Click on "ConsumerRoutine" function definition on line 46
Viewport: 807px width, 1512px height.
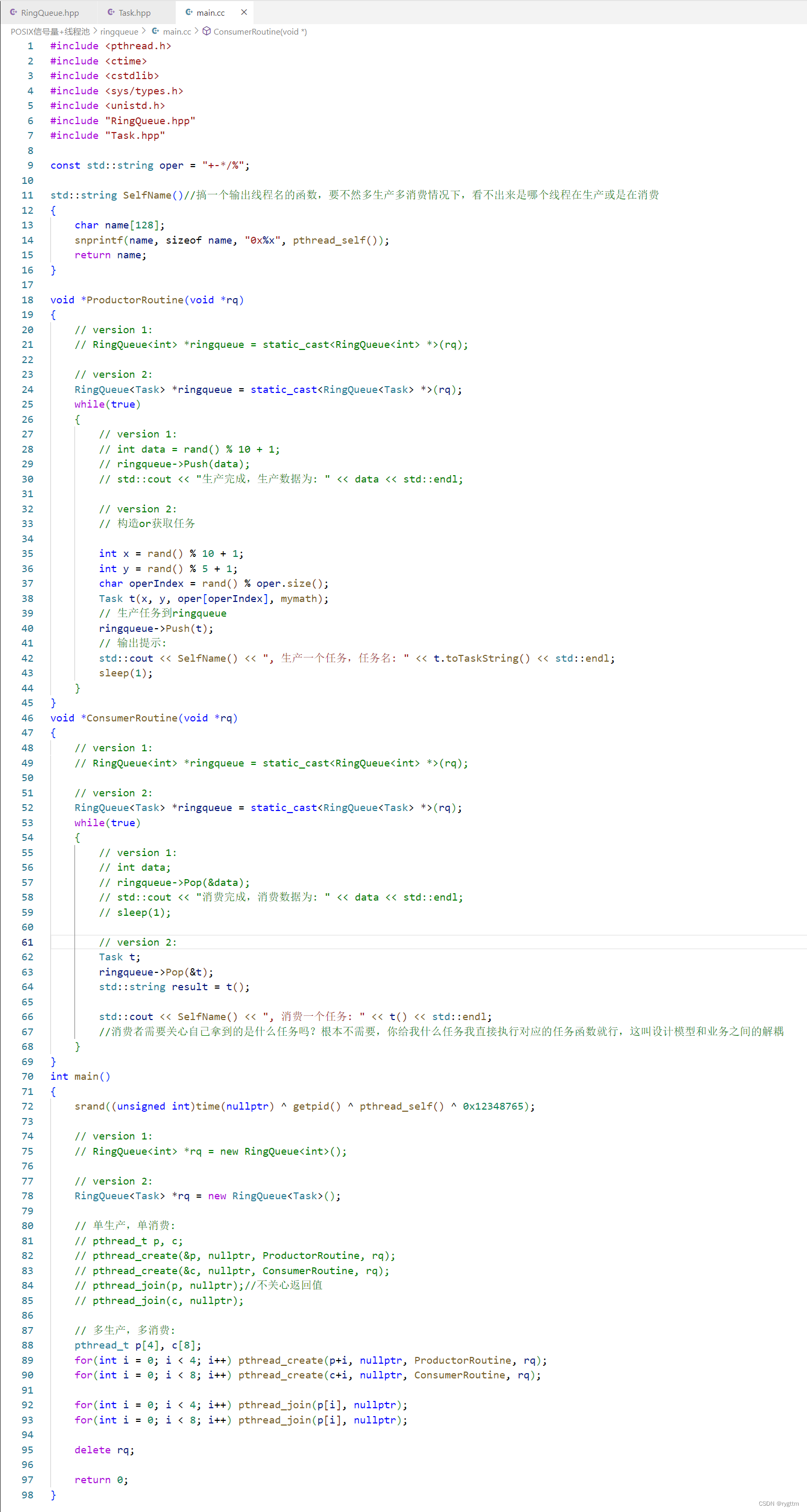[x=132, y=718]
